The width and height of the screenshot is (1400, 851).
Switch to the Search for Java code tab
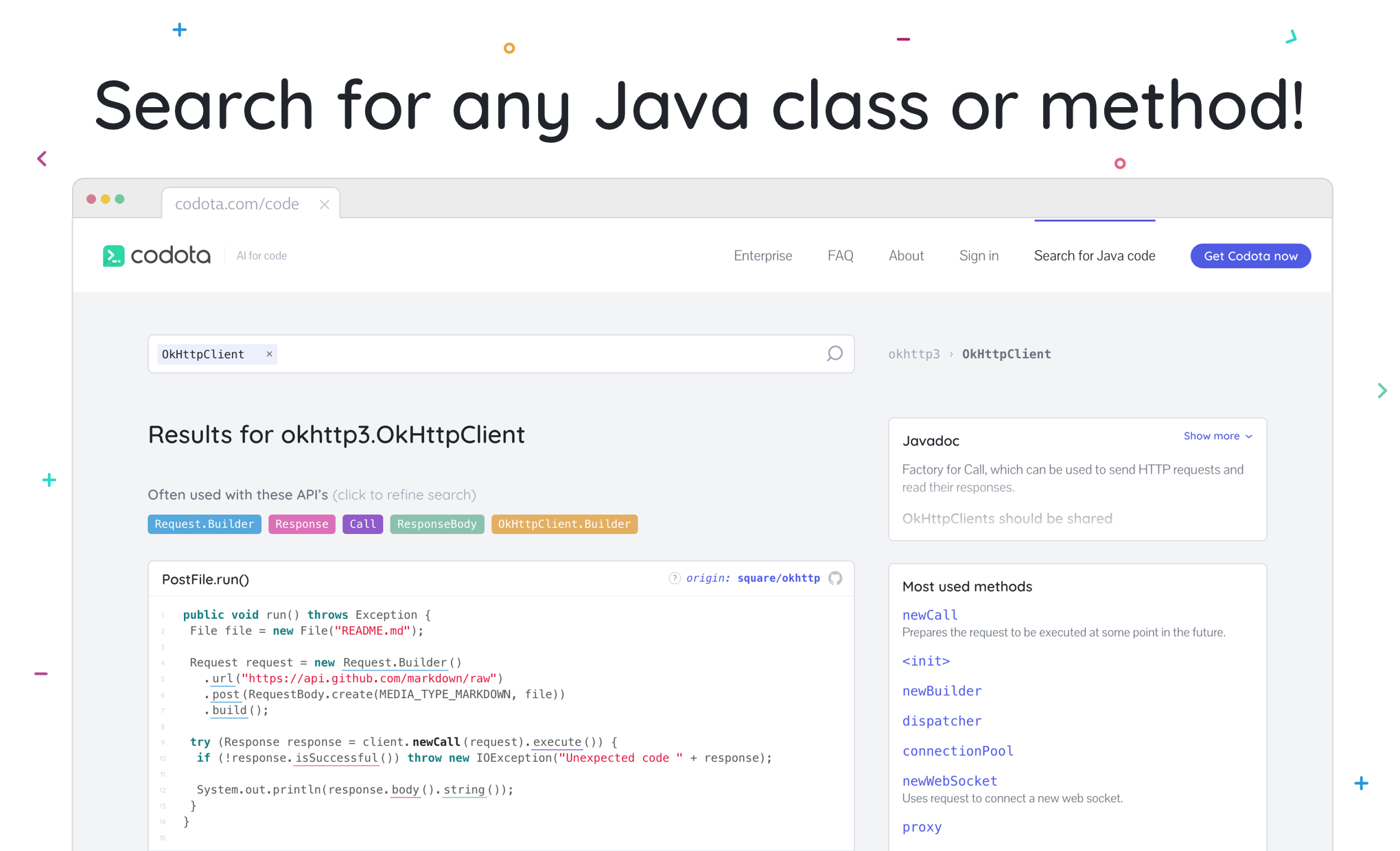click(x=1094, y=255)
